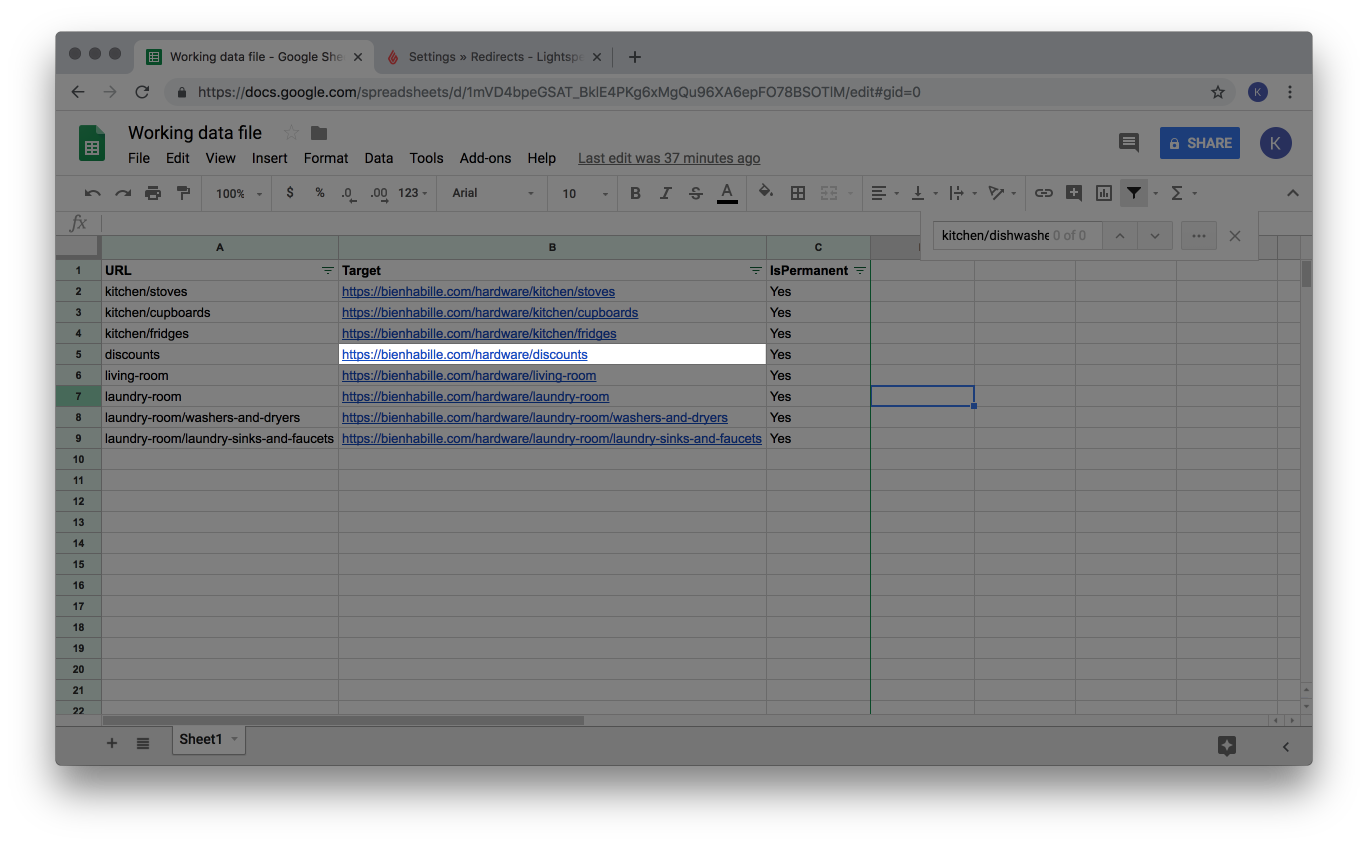Image resolution: width=1368 pixels, height=845 pixels.
Task: Click the blue SHARE button
Action: tap(1200, 143)
